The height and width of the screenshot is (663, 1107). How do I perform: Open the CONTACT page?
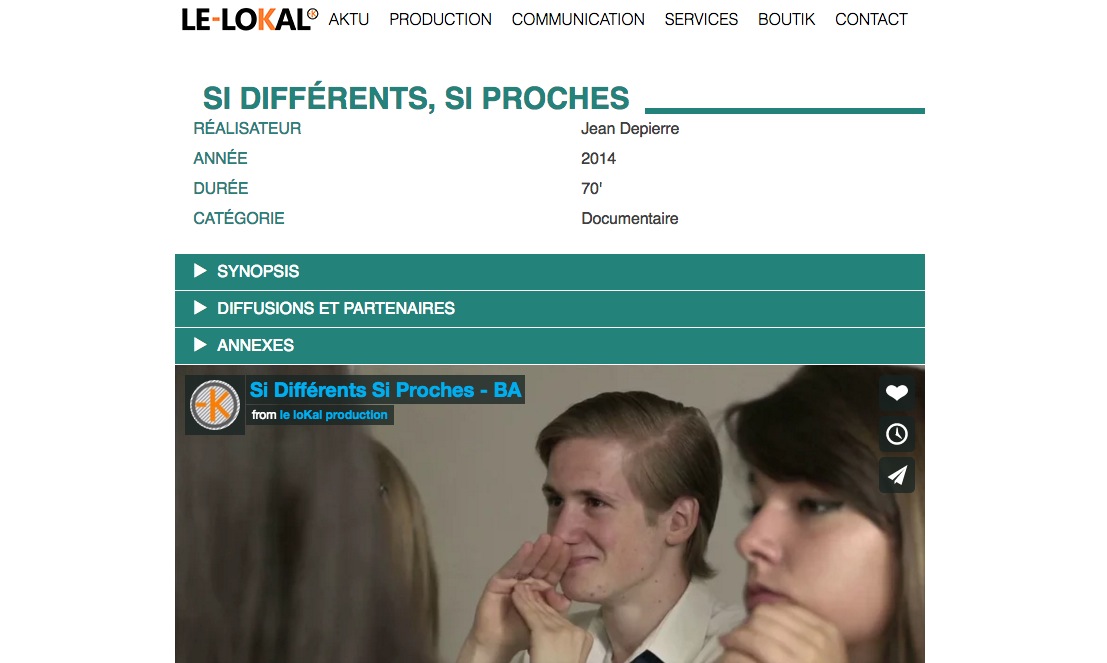pos(871,20)
